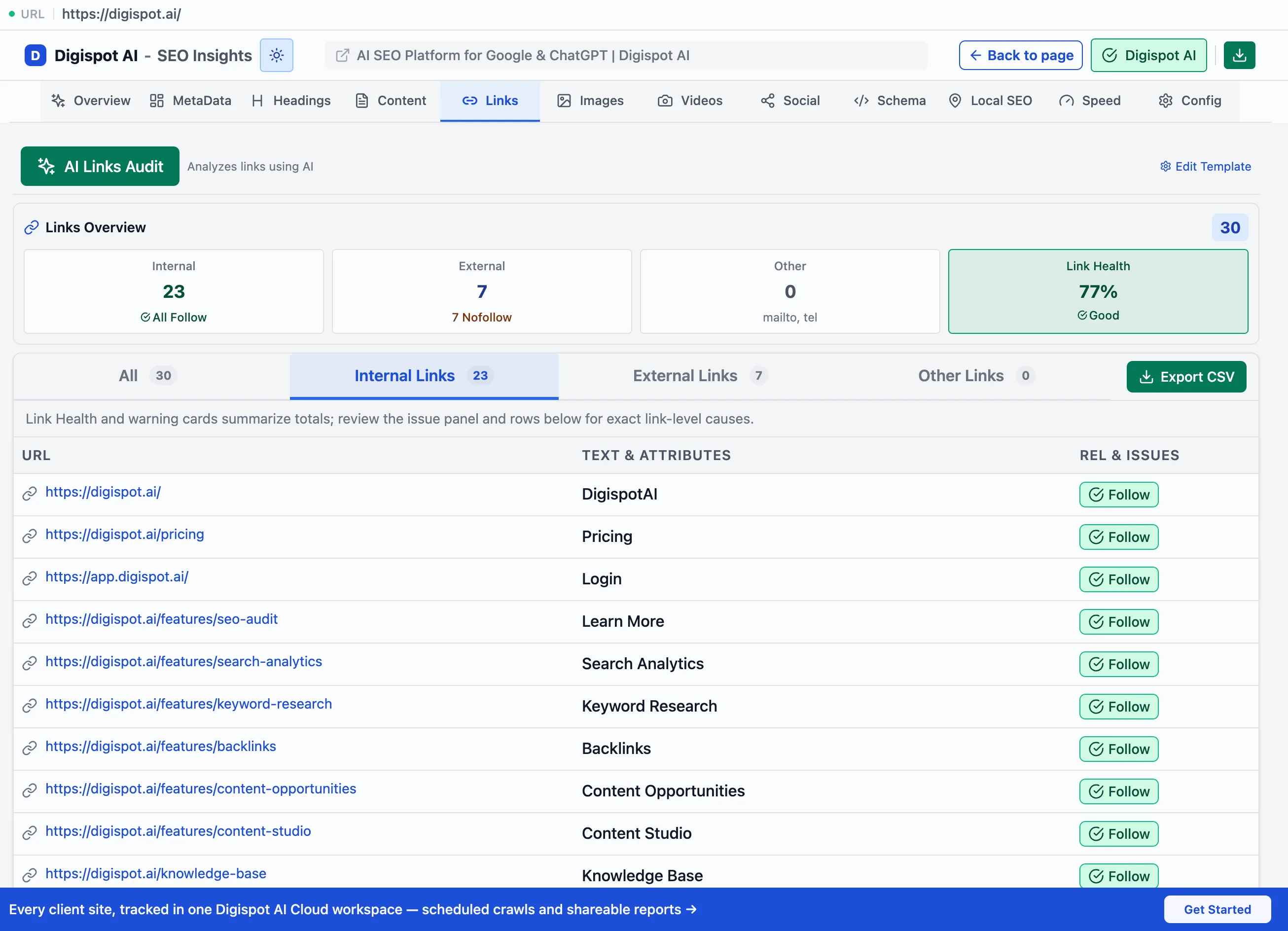Click the Digispot AI Cloud workspace banner text
Viewport: 1288px width, 931px height.
pos(353,909)
